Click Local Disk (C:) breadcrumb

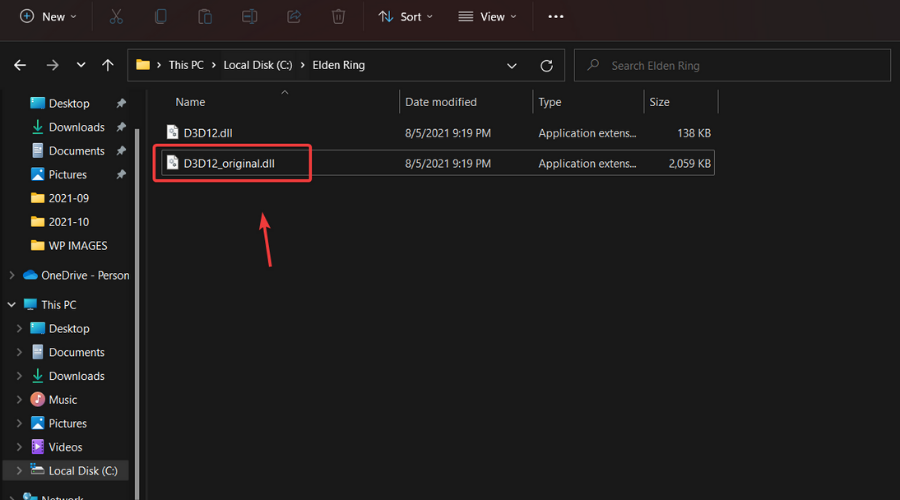point(258,65)
